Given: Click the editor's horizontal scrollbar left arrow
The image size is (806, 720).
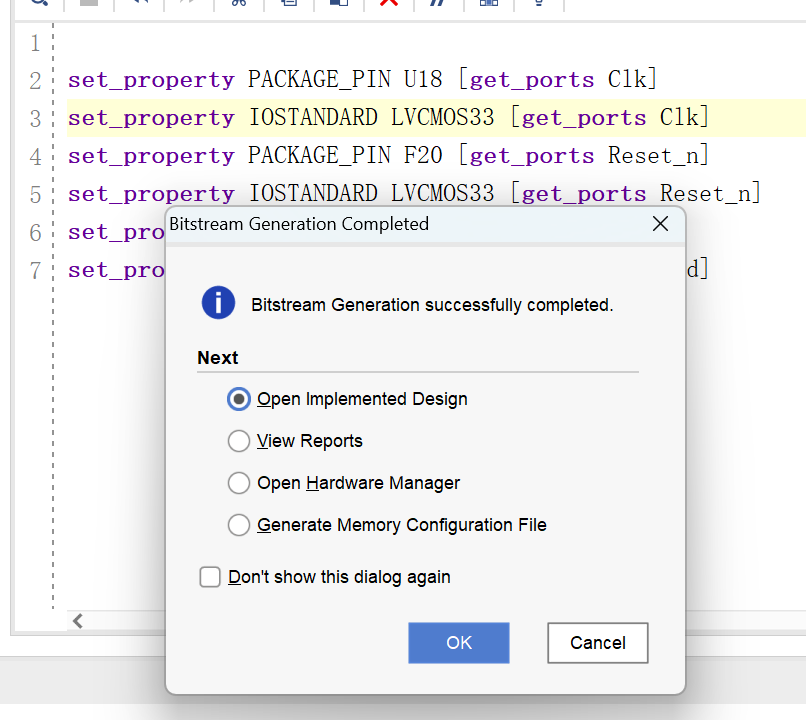Looking at the screenshot, I should (x=78, y=621).
